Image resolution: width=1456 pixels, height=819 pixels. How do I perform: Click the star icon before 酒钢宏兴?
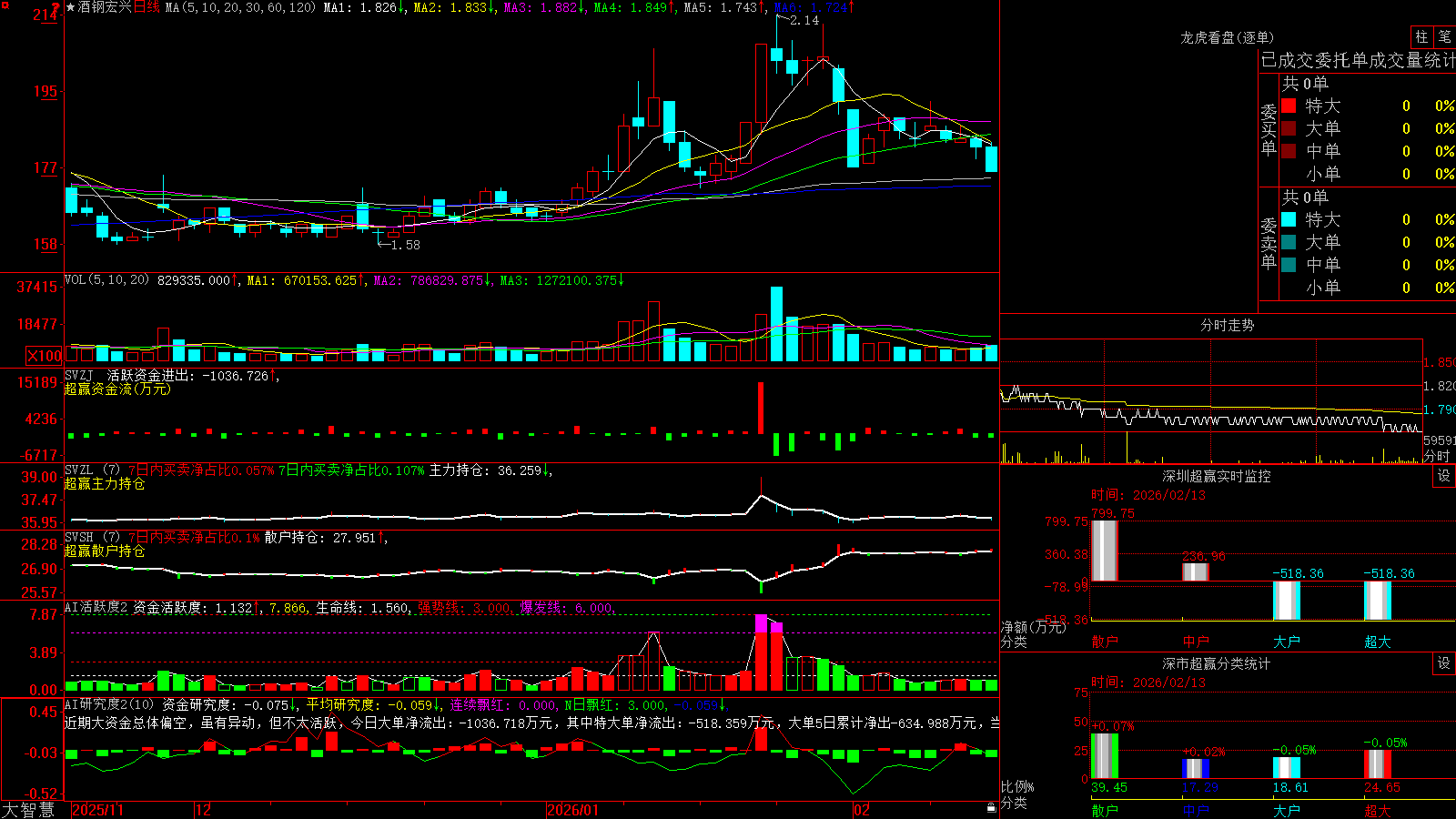coord(71,7)
